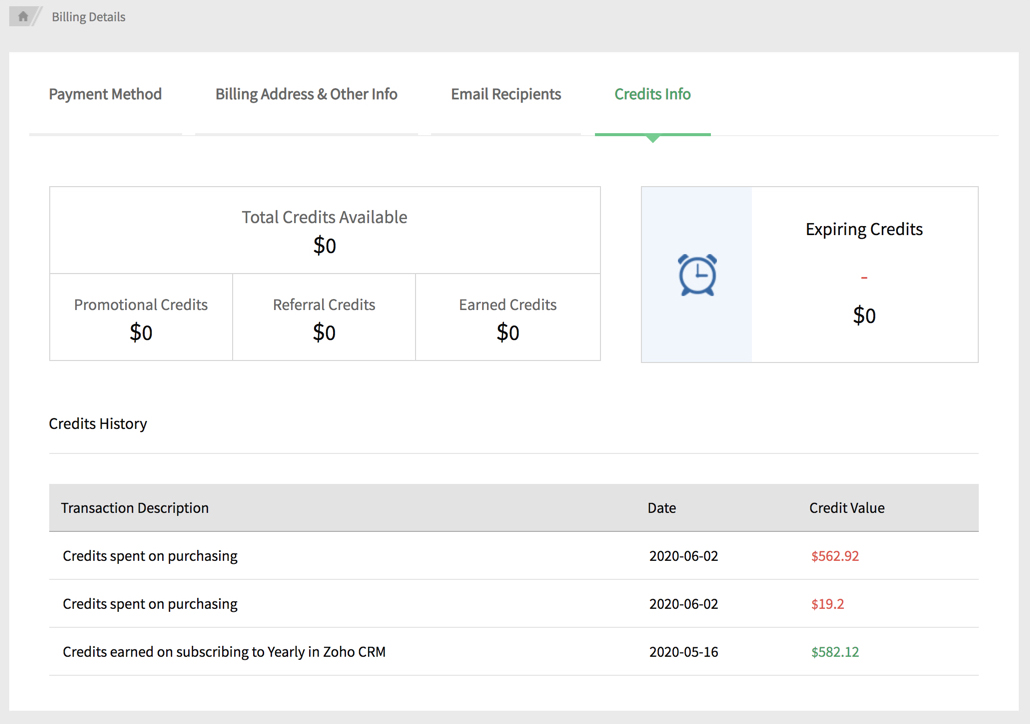Switch to the Payment Method tab
Screen dimensions: 1030x724
pyautogui.click(x=105, y=93)
